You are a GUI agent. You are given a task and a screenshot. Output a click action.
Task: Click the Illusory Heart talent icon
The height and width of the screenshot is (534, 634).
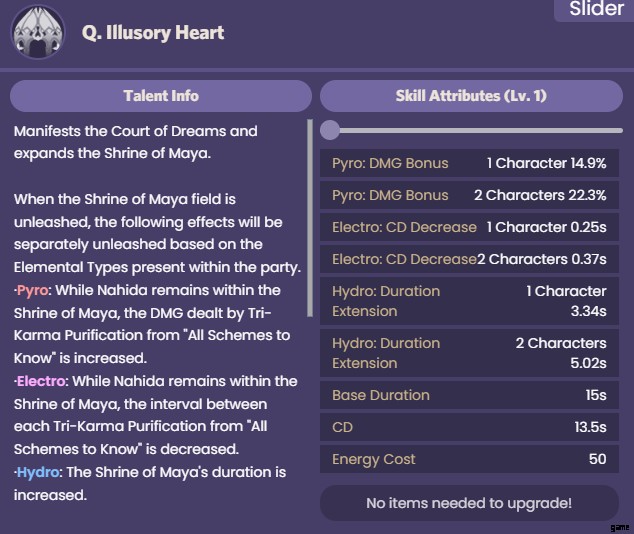click(x=38, y=32)
